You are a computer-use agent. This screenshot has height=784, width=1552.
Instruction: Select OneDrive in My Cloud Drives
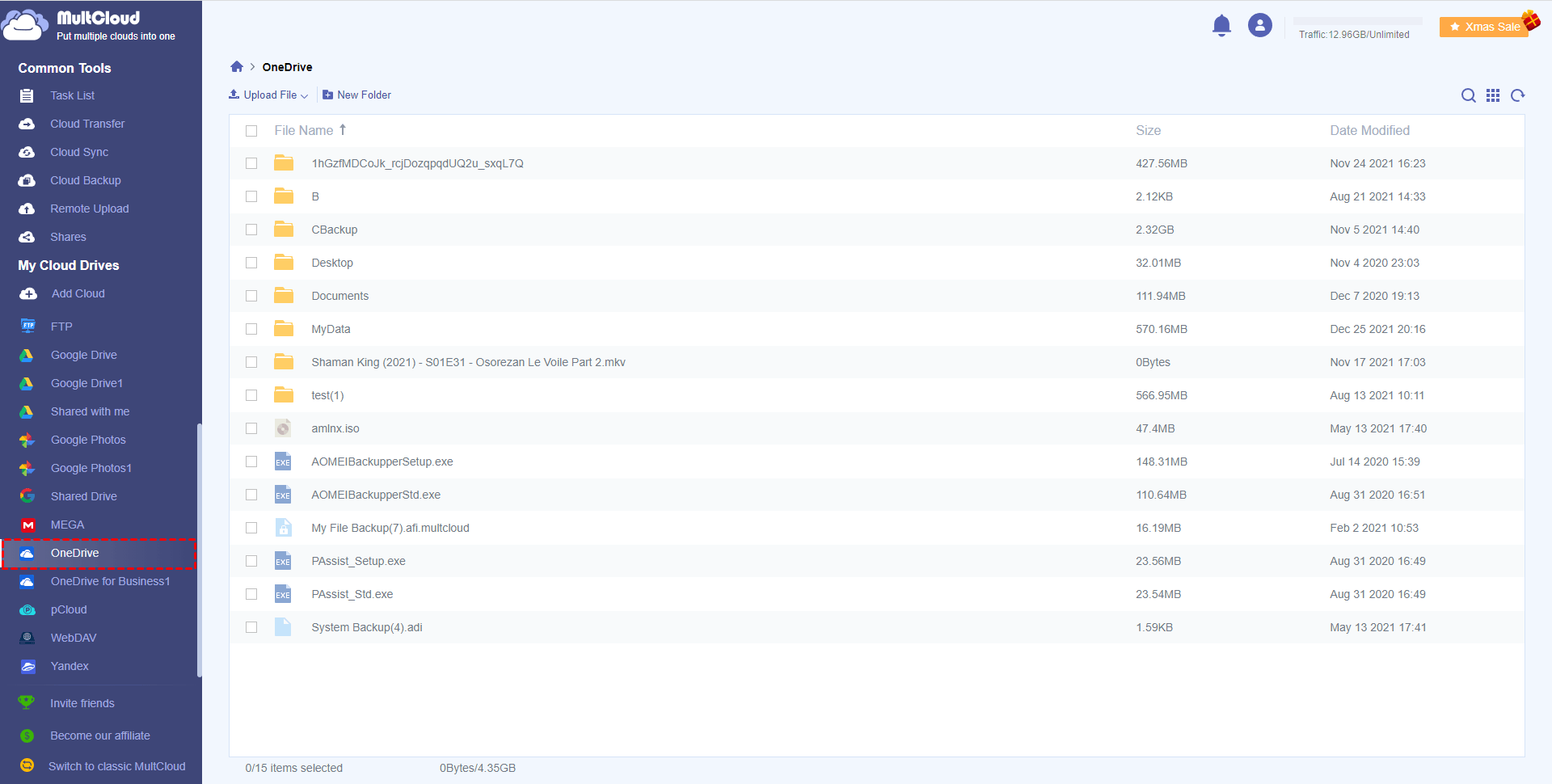pyautogui.click(x=99, y=553)
